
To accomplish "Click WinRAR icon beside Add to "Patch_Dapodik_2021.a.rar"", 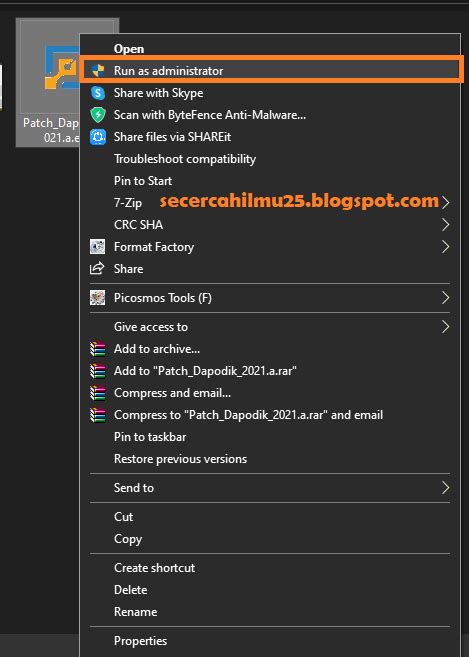I will pos(98,371).
